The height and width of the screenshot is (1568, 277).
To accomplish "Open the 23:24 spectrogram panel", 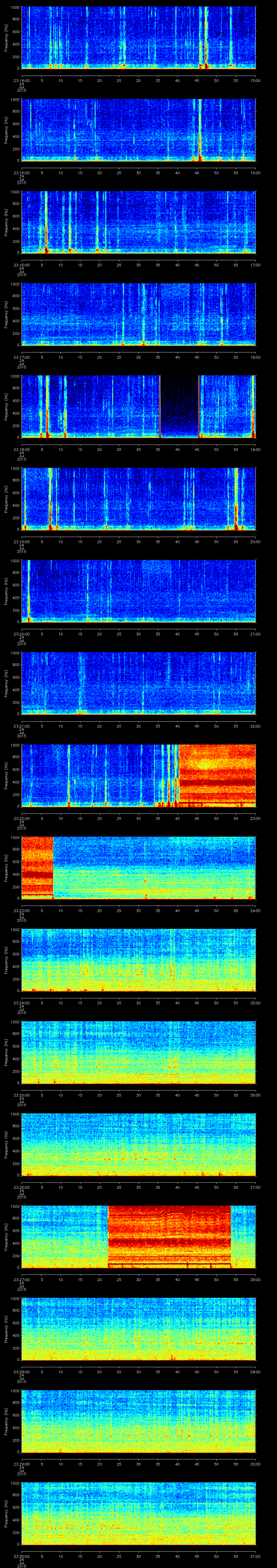I will 139,959.
